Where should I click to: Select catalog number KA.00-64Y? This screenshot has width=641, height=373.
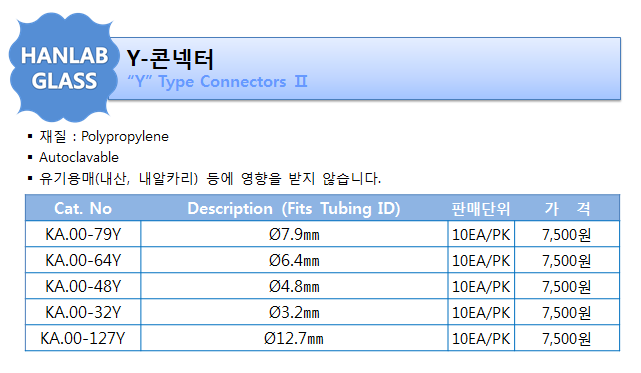click(x=83, y=260)
